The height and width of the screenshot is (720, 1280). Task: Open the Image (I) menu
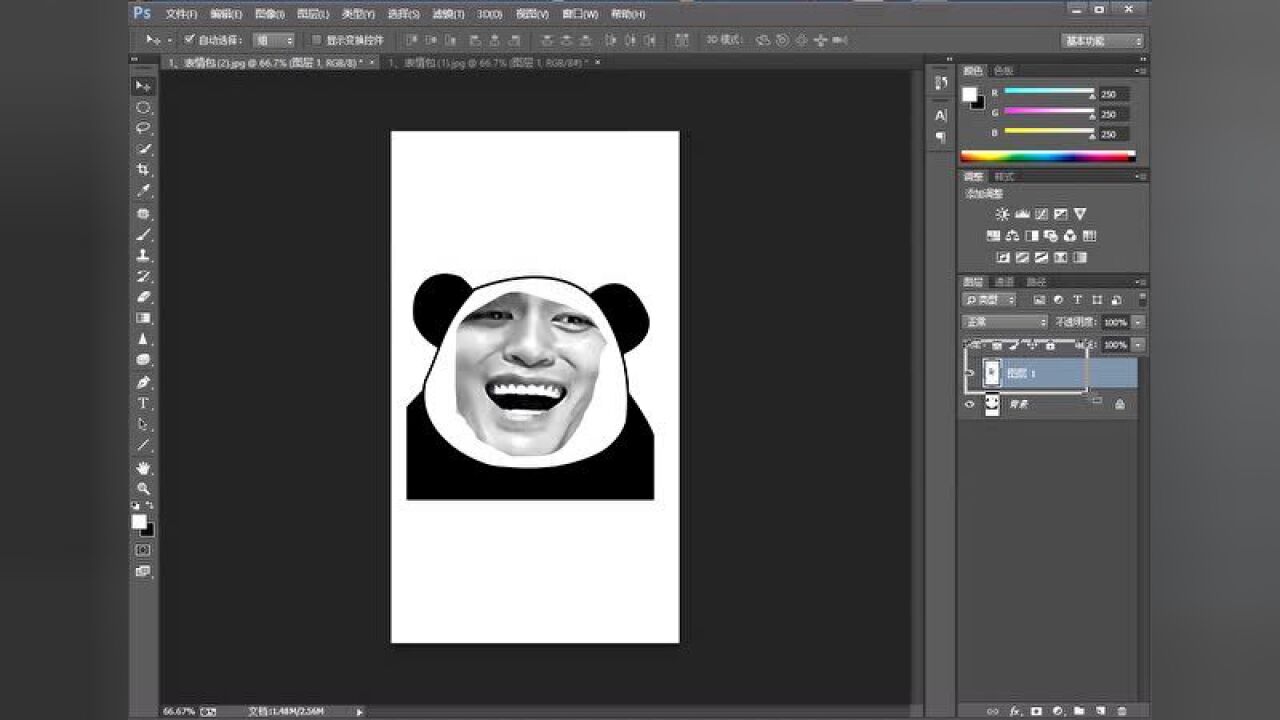[x=270, y=14]
